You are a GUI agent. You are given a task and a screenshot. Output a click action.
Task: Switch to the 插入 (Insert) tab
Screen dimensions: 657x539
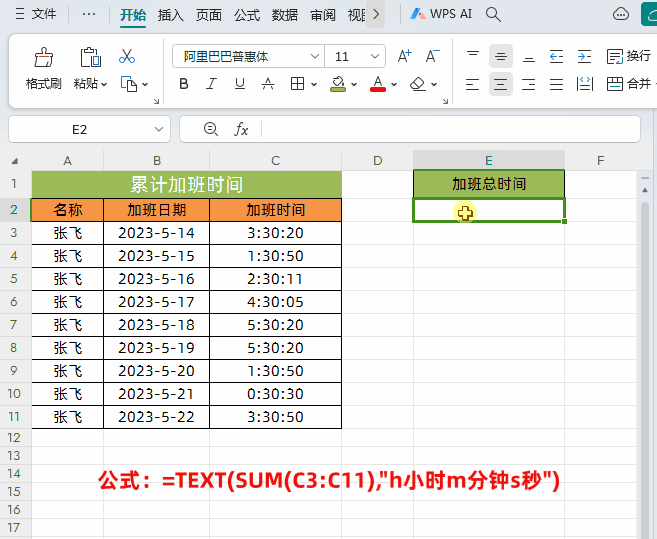click(171, 15)
